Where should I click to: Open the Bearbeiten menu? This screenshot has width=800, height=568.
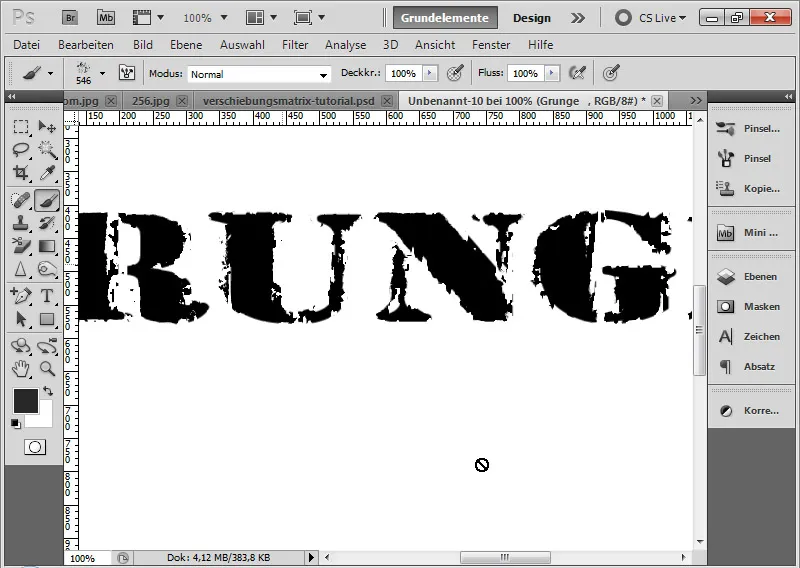[86, 45]
